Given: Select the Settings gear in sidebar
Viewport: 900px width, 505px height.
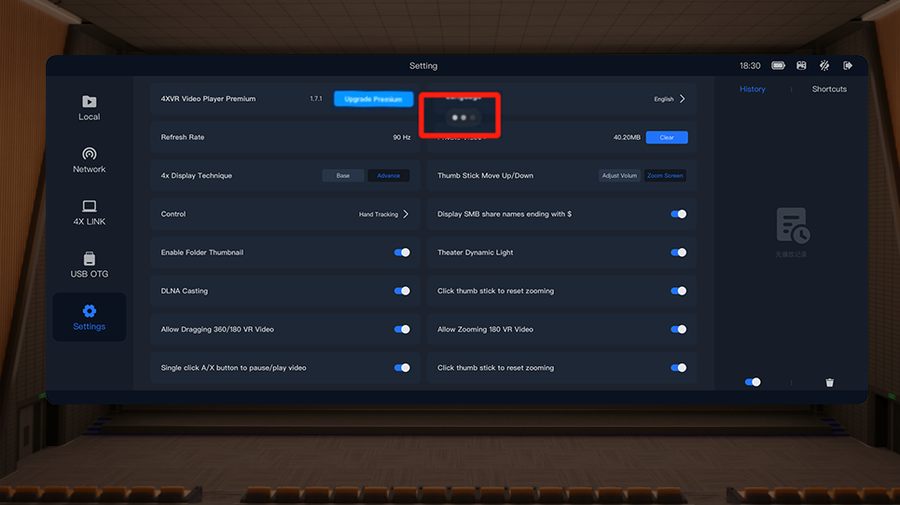Looking at the screenshot, I should [89, 317].
